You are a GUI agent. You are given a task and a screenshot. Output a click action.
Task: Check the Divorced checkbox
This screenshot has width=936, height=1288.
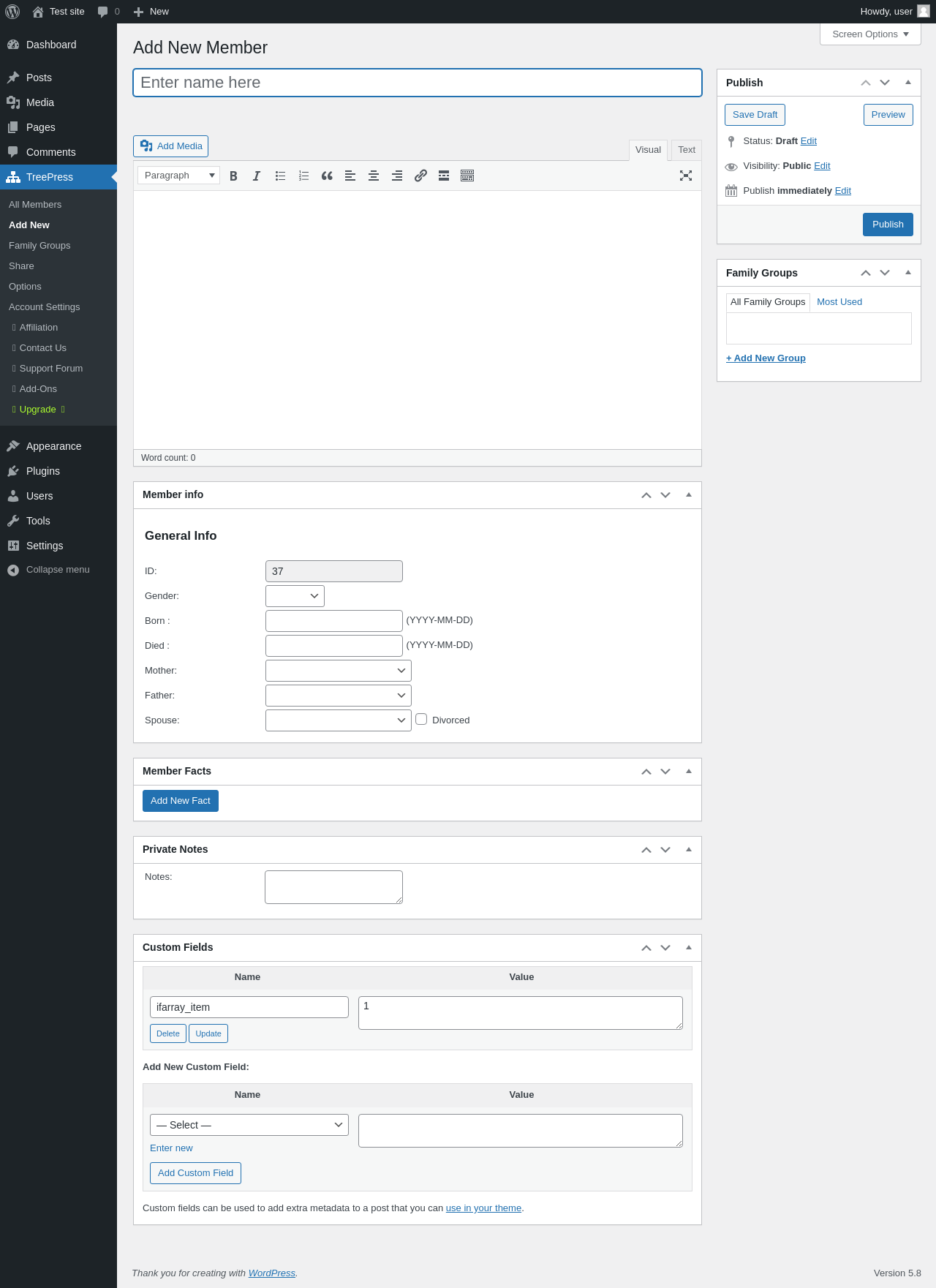[421, 719]
